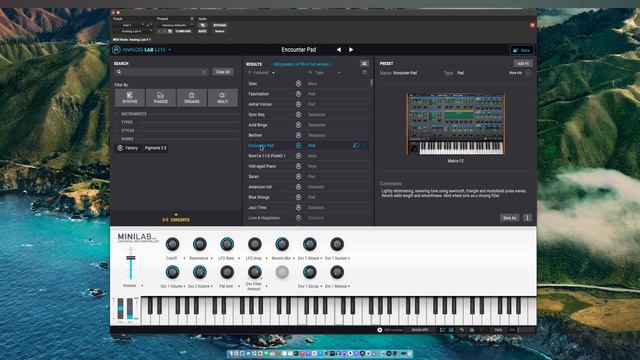Filter presets by Multi
The width and height of the screenshot is (640, 360).
pos(222,98)
